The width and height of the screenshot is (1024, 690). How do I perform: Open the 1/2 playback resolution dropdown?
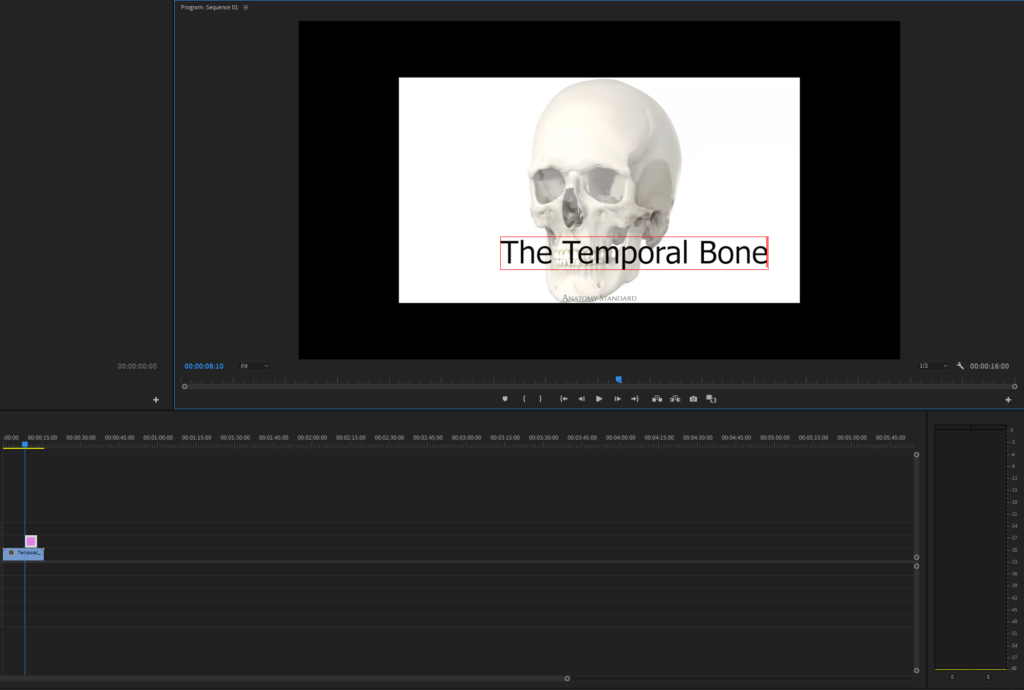click(x=933, y=366)
